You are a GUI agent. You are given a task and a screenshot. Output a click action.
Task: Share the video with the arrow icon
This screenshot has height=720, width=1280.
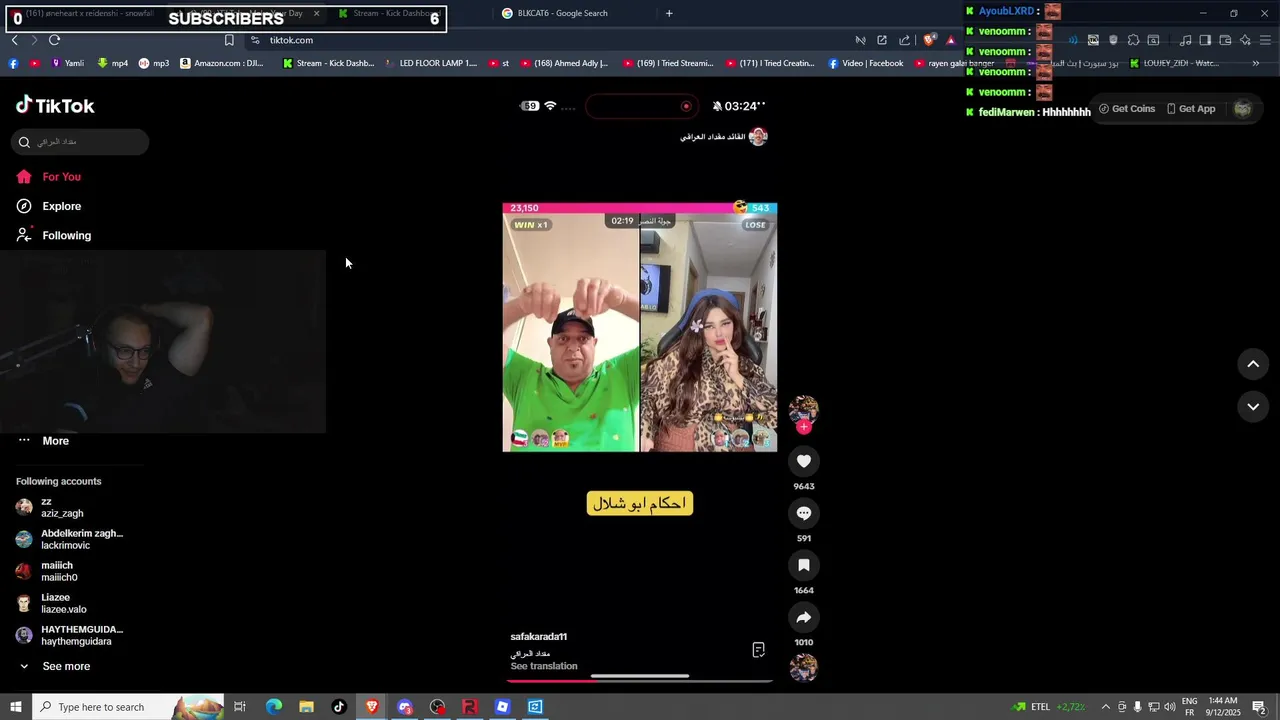[803, 617]
